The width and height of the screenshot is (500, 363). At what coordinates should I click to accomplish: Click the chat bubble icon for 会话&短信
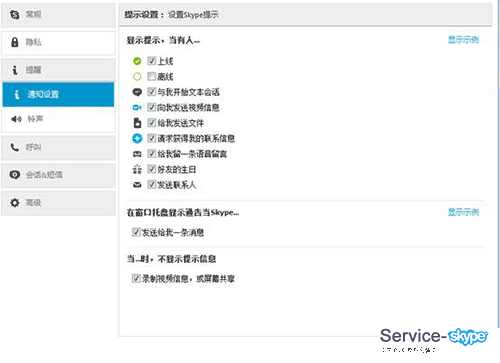click(x=14, y=174)
